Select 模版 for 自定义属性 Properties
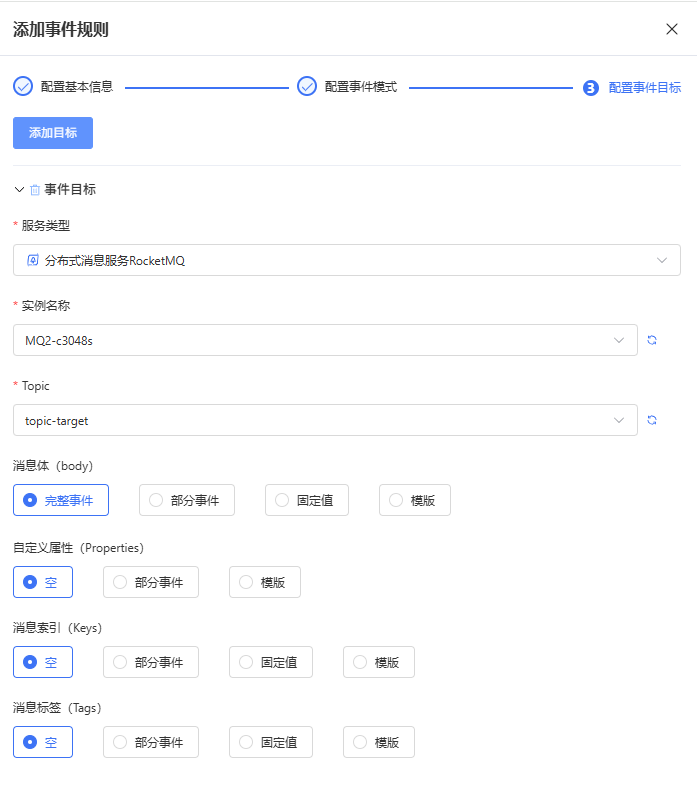Viewport: 697px width, 790px height. pyautogui.click(x=265, y=582)
